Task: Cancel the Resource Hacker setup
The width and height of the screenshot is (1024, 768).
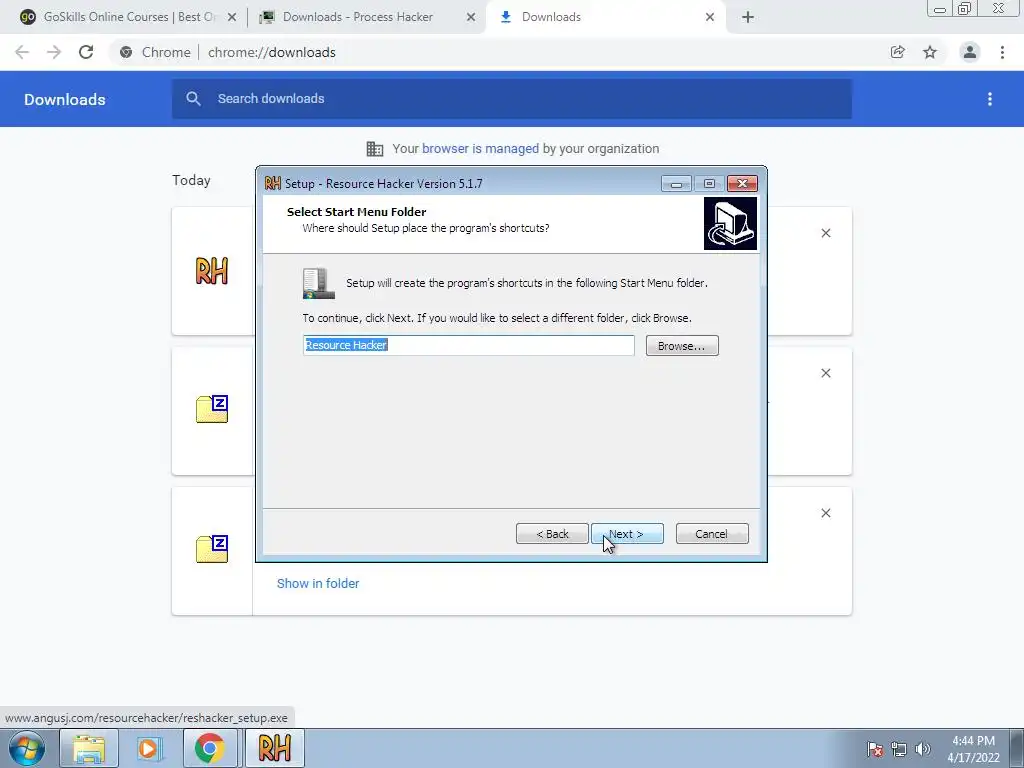Action: point(712,534)
